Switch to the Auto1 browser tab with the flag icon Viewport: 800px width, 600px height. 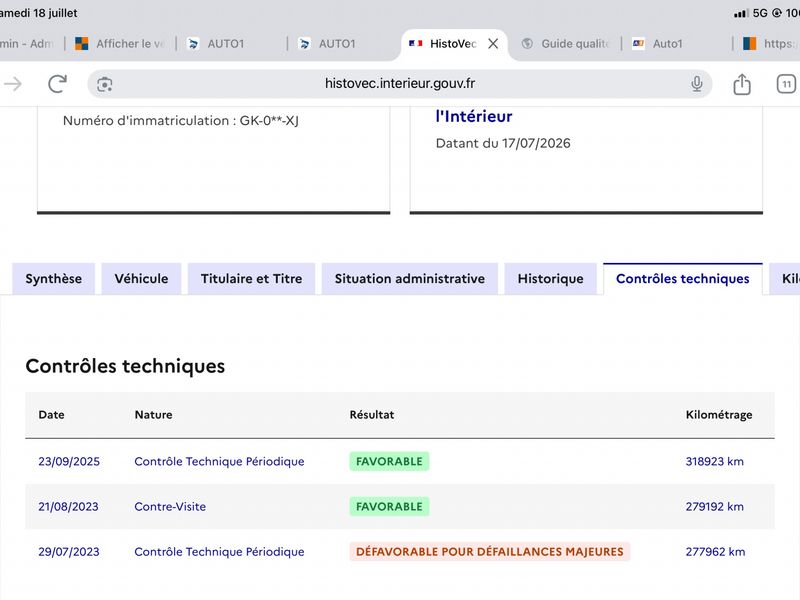tap(658, 44)
